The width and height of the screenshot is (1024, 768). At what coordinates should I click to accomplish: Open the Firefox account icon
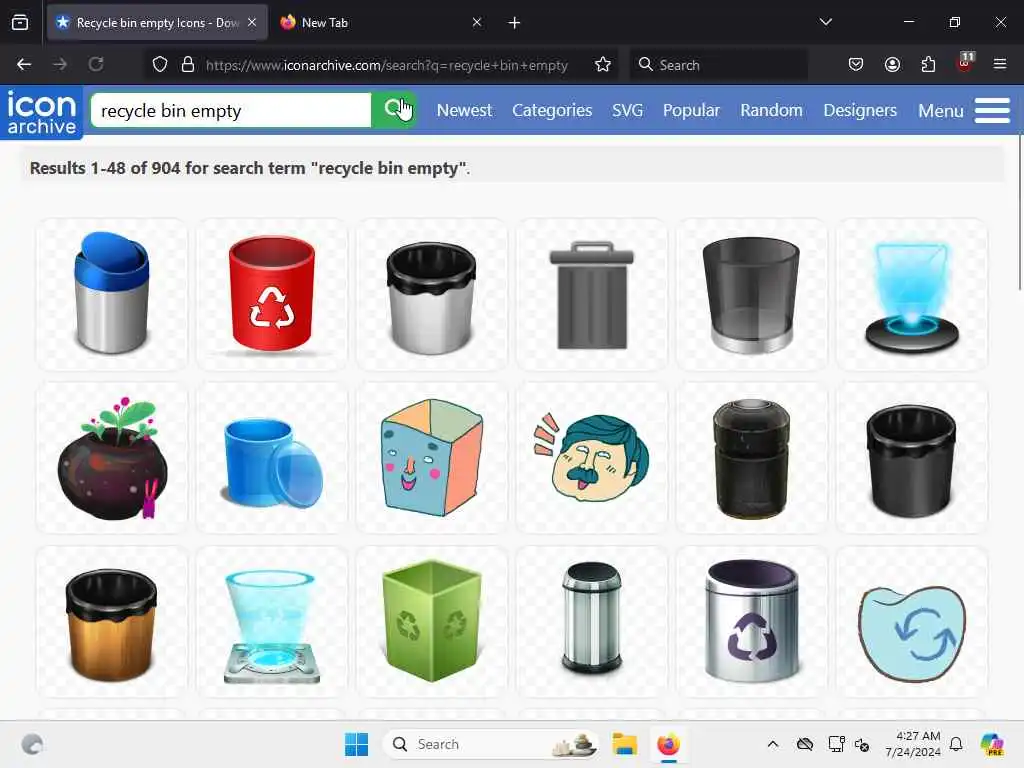[x=892, y=64]
